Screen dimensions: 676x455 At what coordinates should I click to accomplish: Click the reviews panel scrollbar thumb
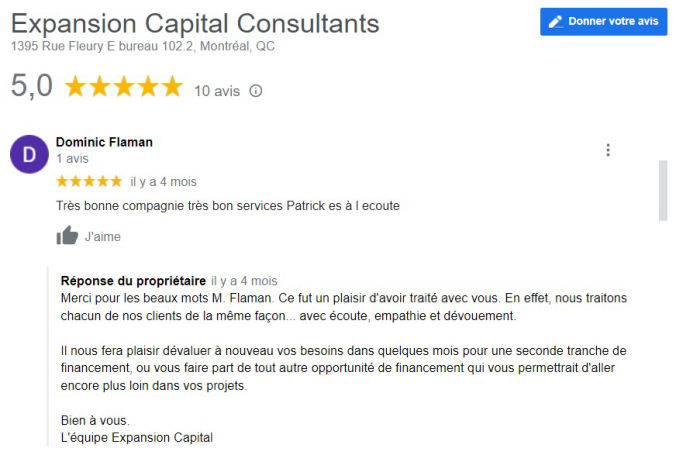[661, 190]
